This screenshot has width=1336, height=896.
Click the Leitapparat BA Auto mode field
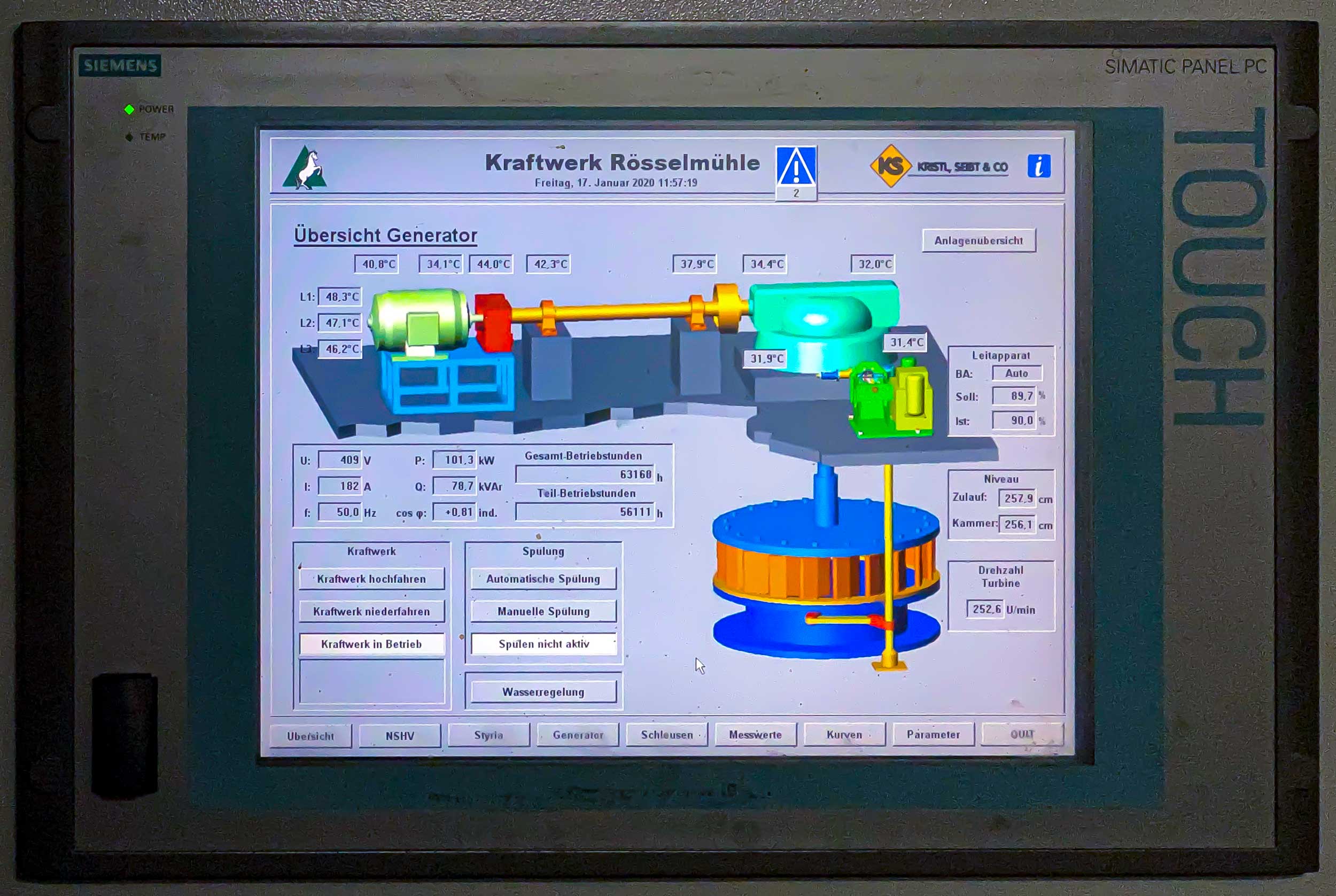click(1016, 373)
